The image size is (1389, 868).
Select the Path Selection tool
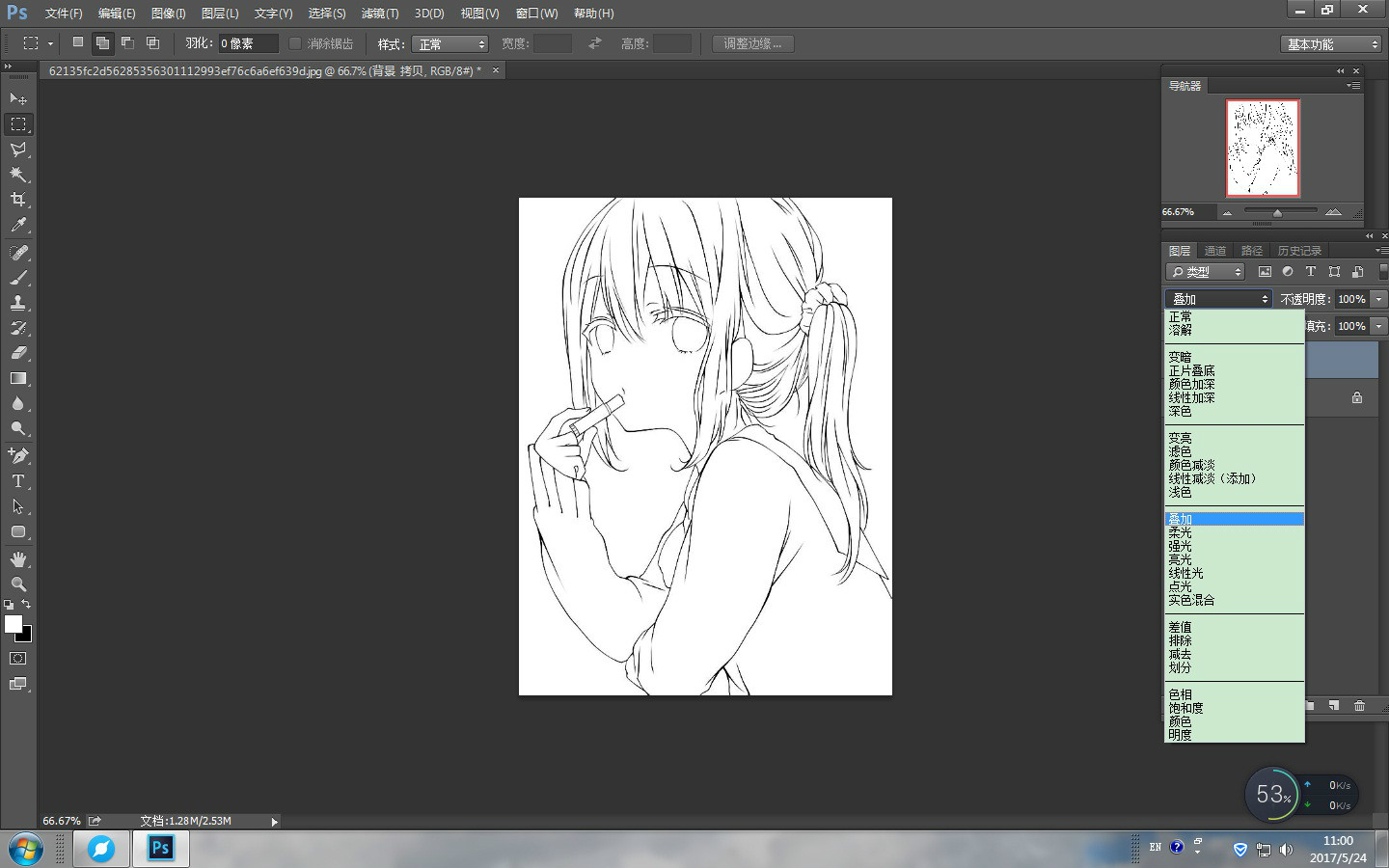(x=18, y=506)
